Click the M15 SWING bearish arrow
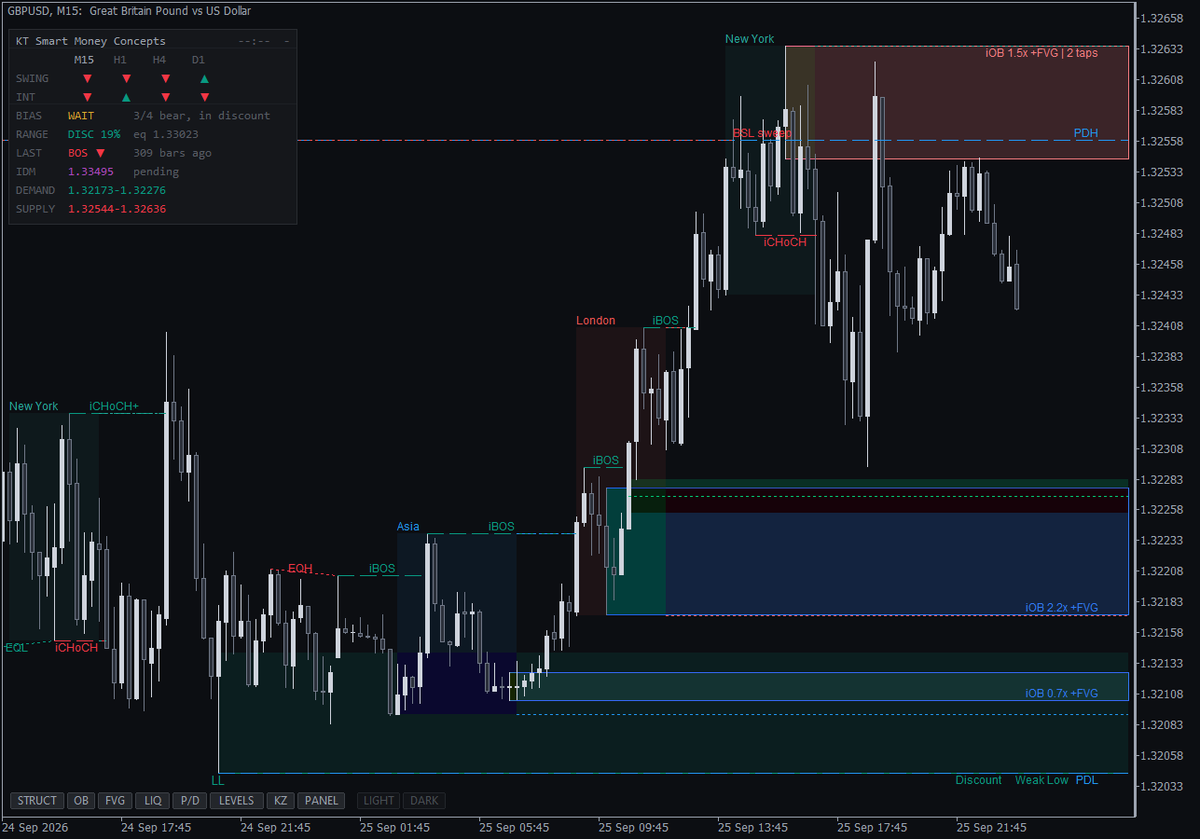 click(87, 78)
